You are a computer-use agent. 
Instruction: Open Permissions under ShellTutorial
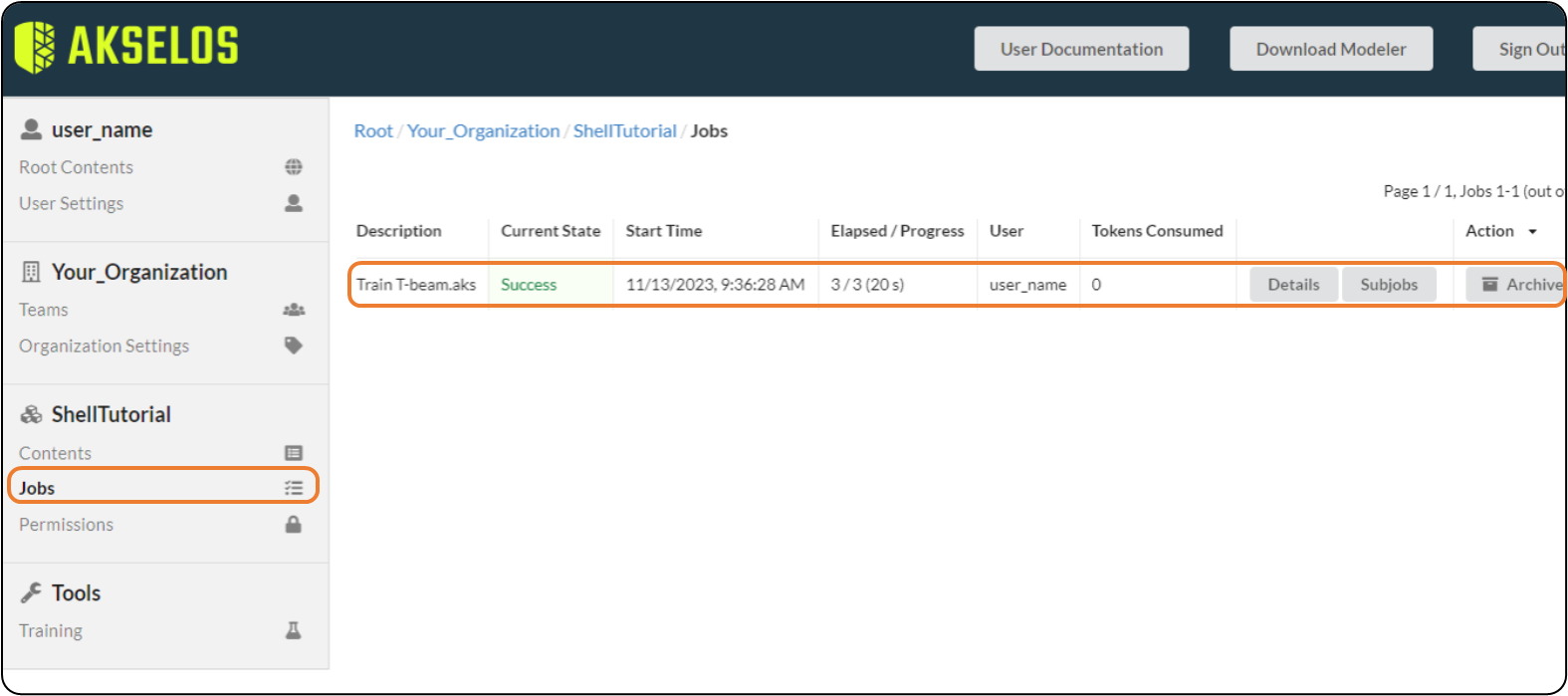coord(67,524)
